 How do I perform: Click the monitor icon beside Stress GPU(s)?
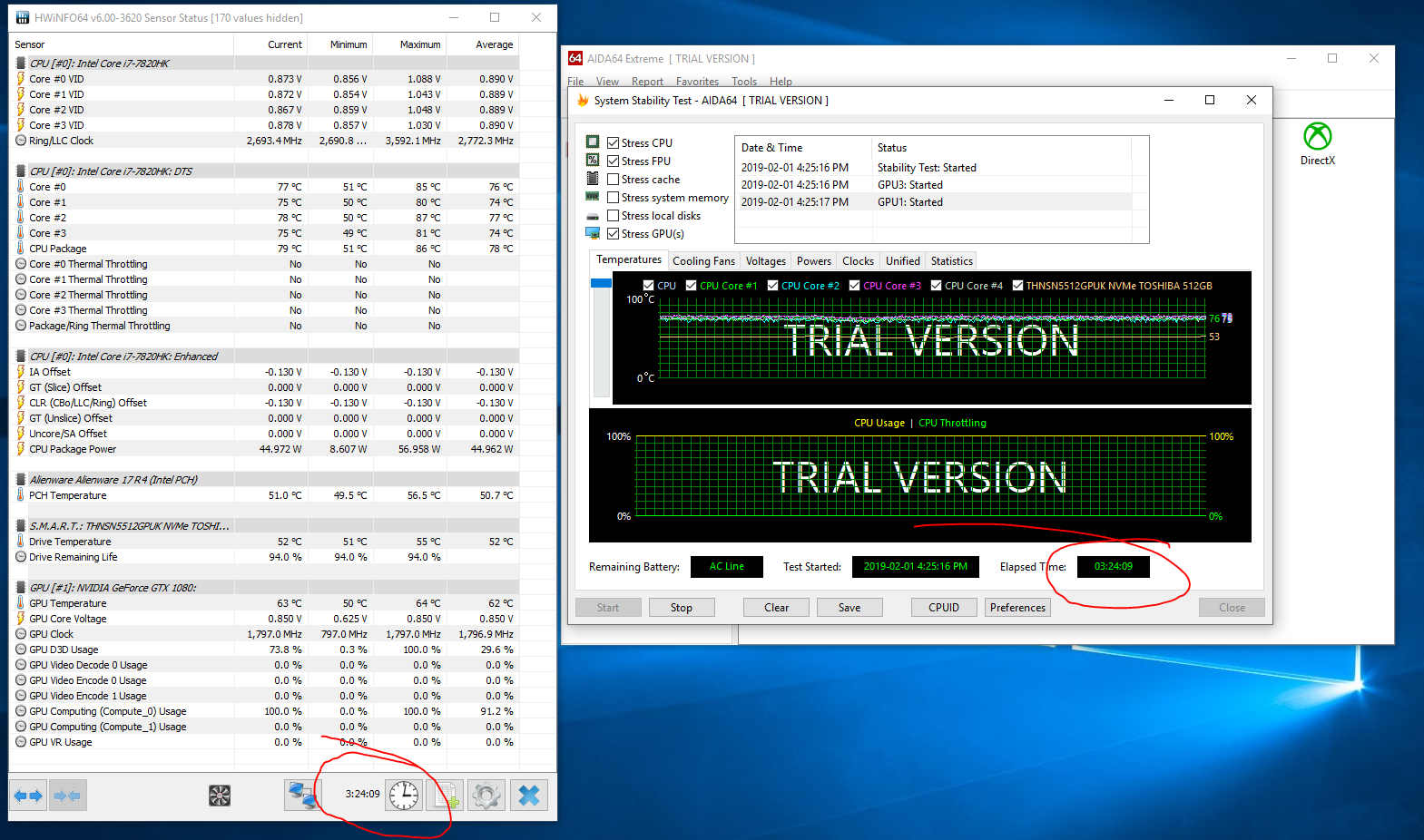pyautogui.click(x=593, y=233)
